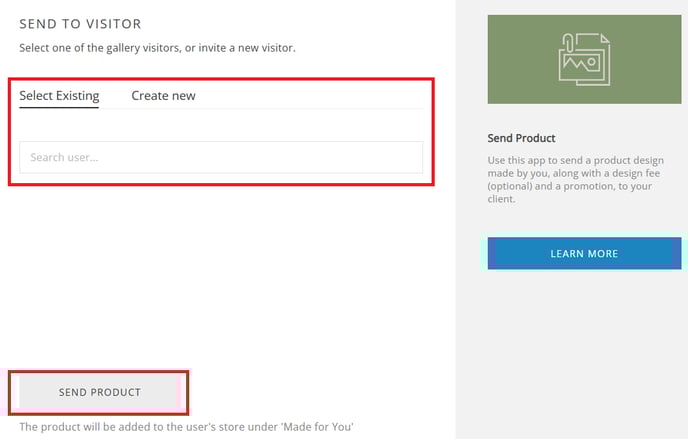688x439 pixels.
Task: Click the Send Product heading in sidebar
Action: point(521,138)
